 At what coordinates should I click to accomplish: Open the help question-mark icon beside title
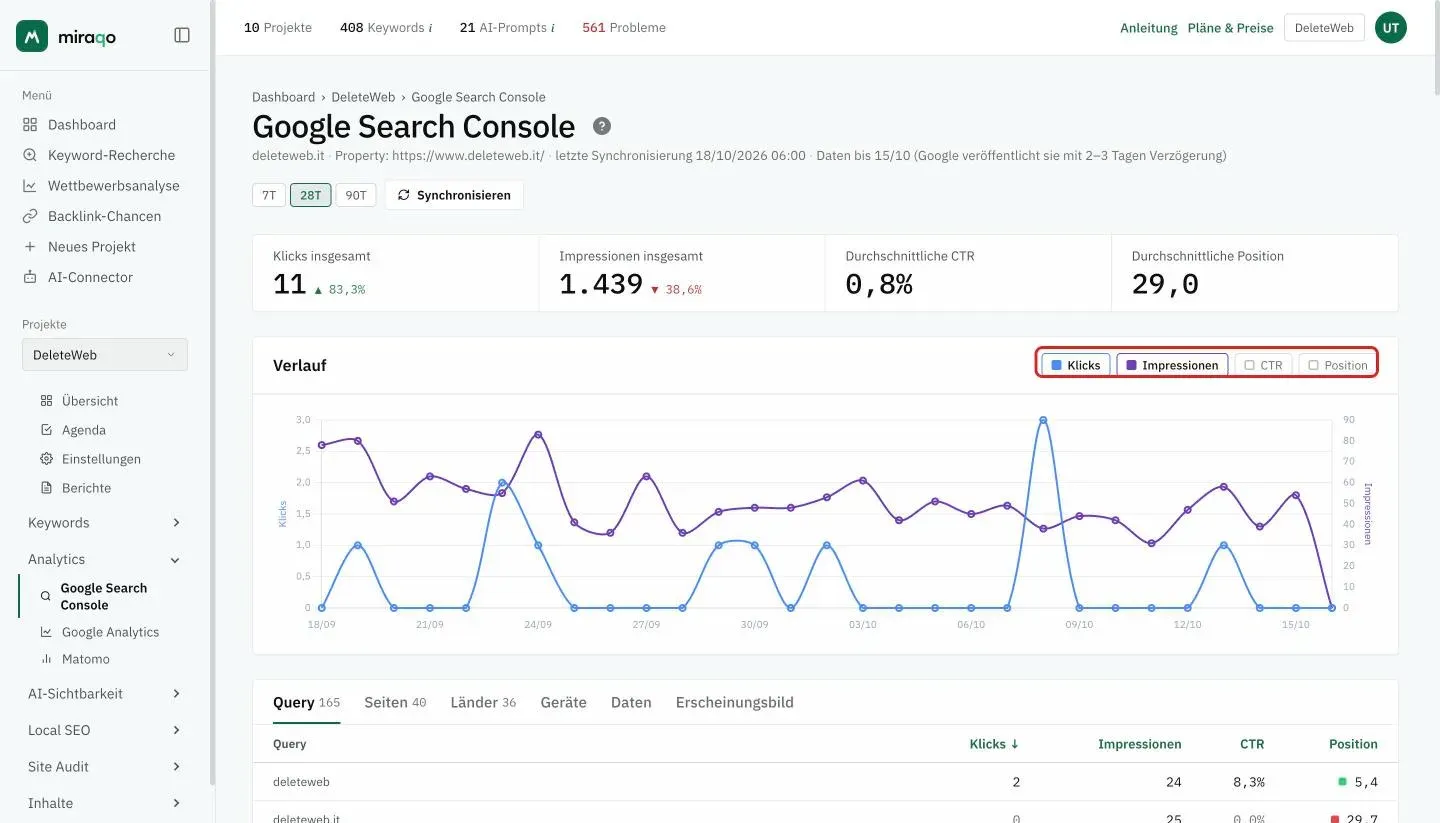602,126
